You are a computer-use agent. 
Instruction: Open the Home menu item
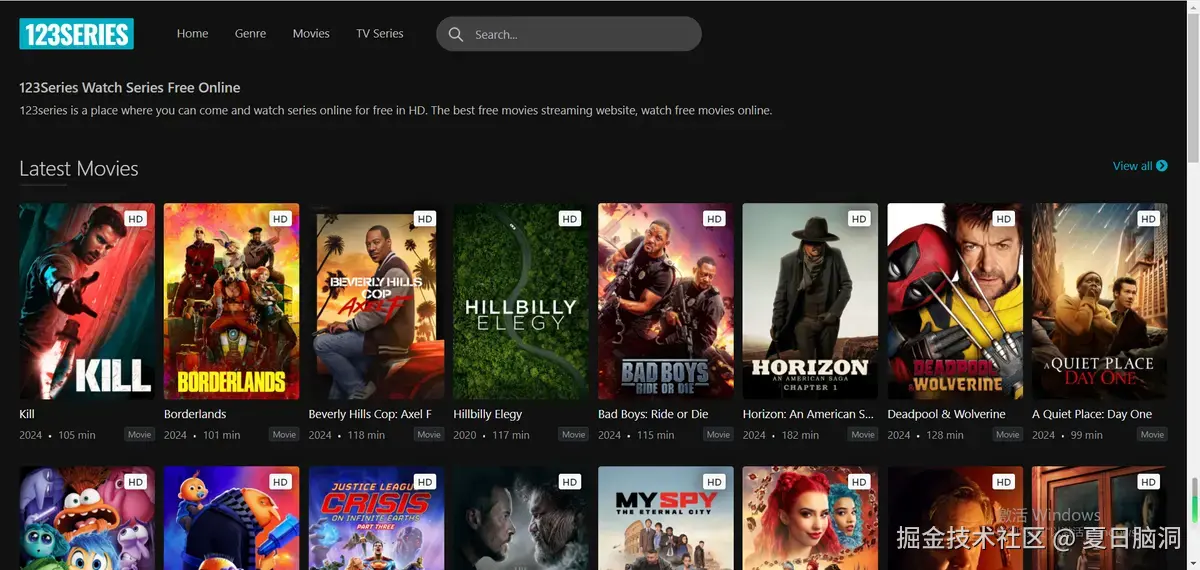tap(192, 33)
